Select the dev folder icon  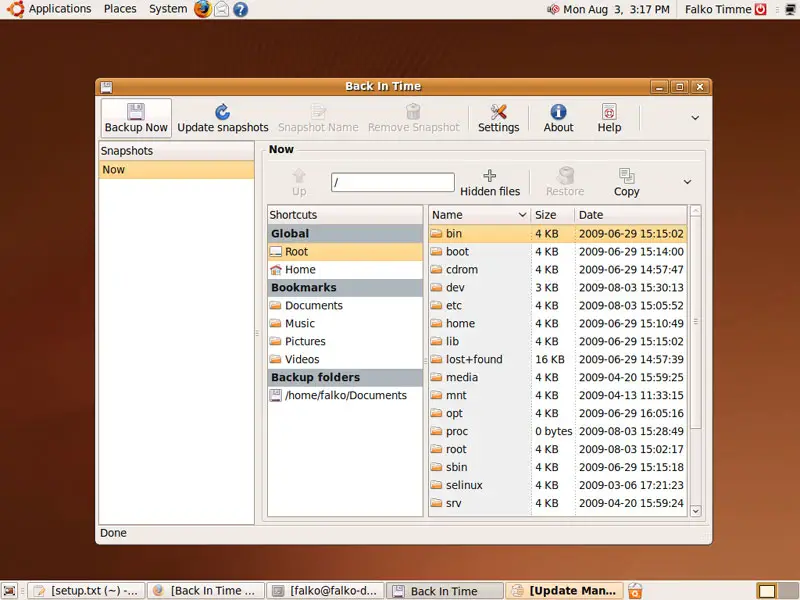[x=436, y=288]
